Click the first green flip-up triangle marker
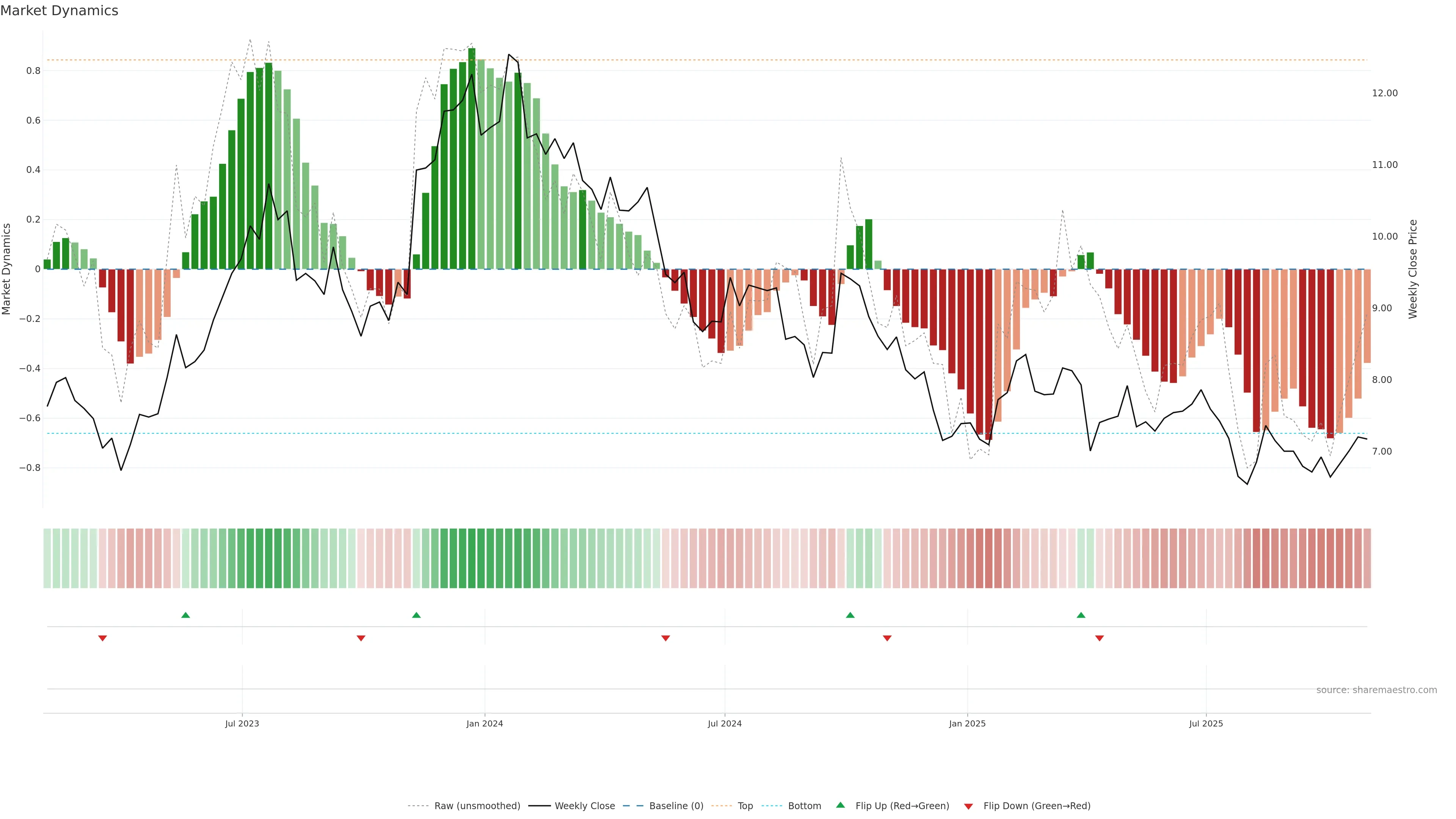 tap(185, 615)
